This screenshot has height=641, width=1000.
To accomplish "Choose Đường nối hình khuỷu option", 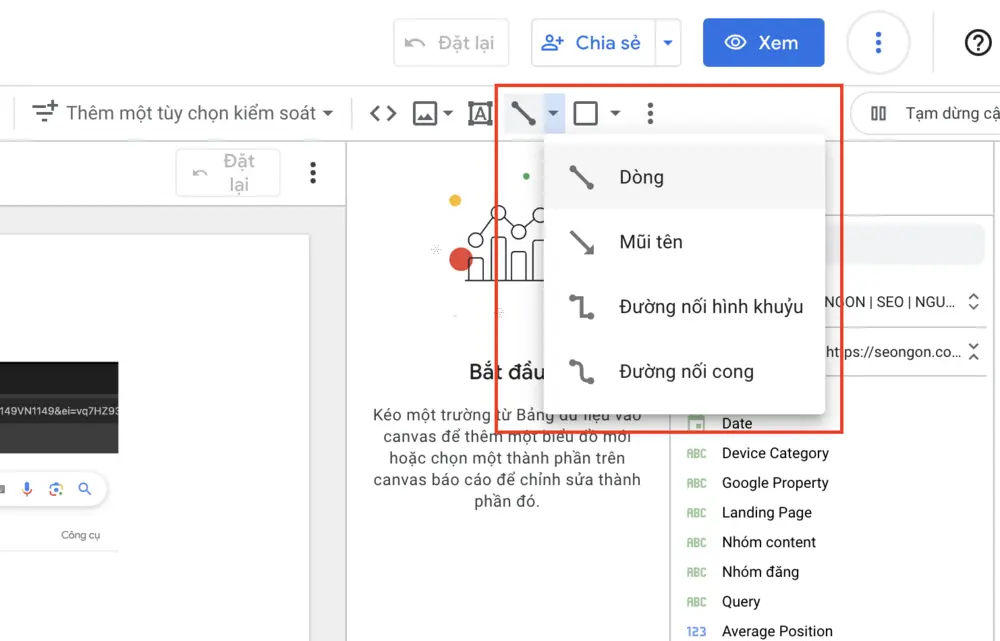I will pyautogui.click(x=684, y=307).
